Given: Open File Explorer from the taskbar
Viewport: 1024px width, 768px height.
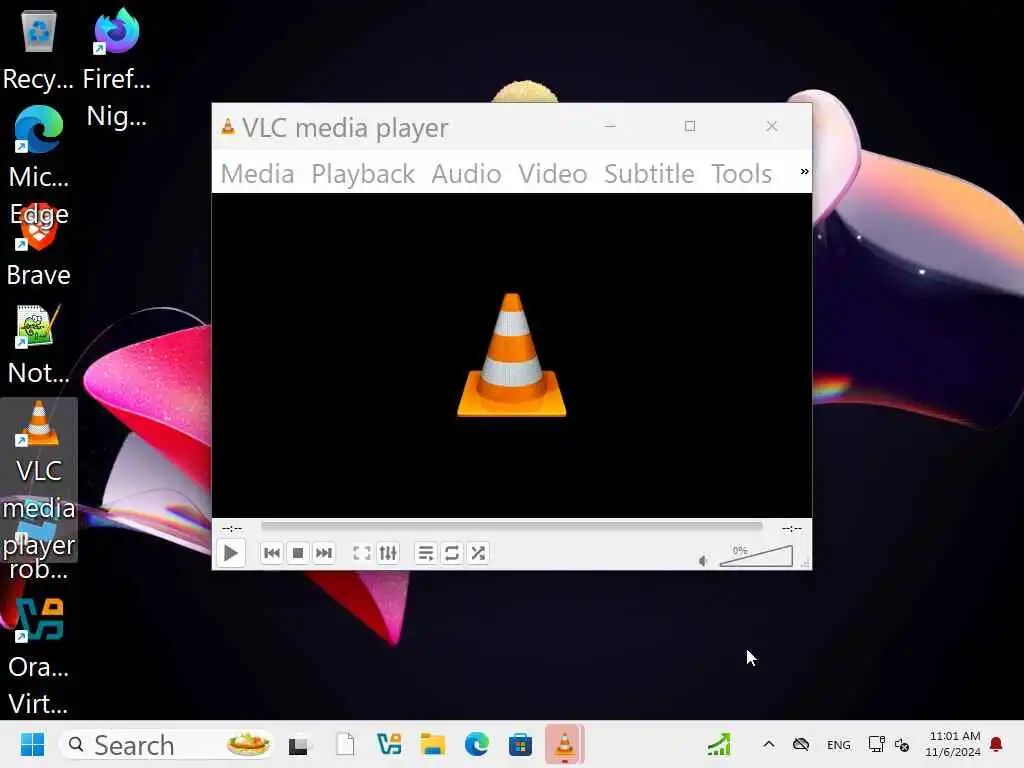Looking at the screenshot, I should (432, 744).
